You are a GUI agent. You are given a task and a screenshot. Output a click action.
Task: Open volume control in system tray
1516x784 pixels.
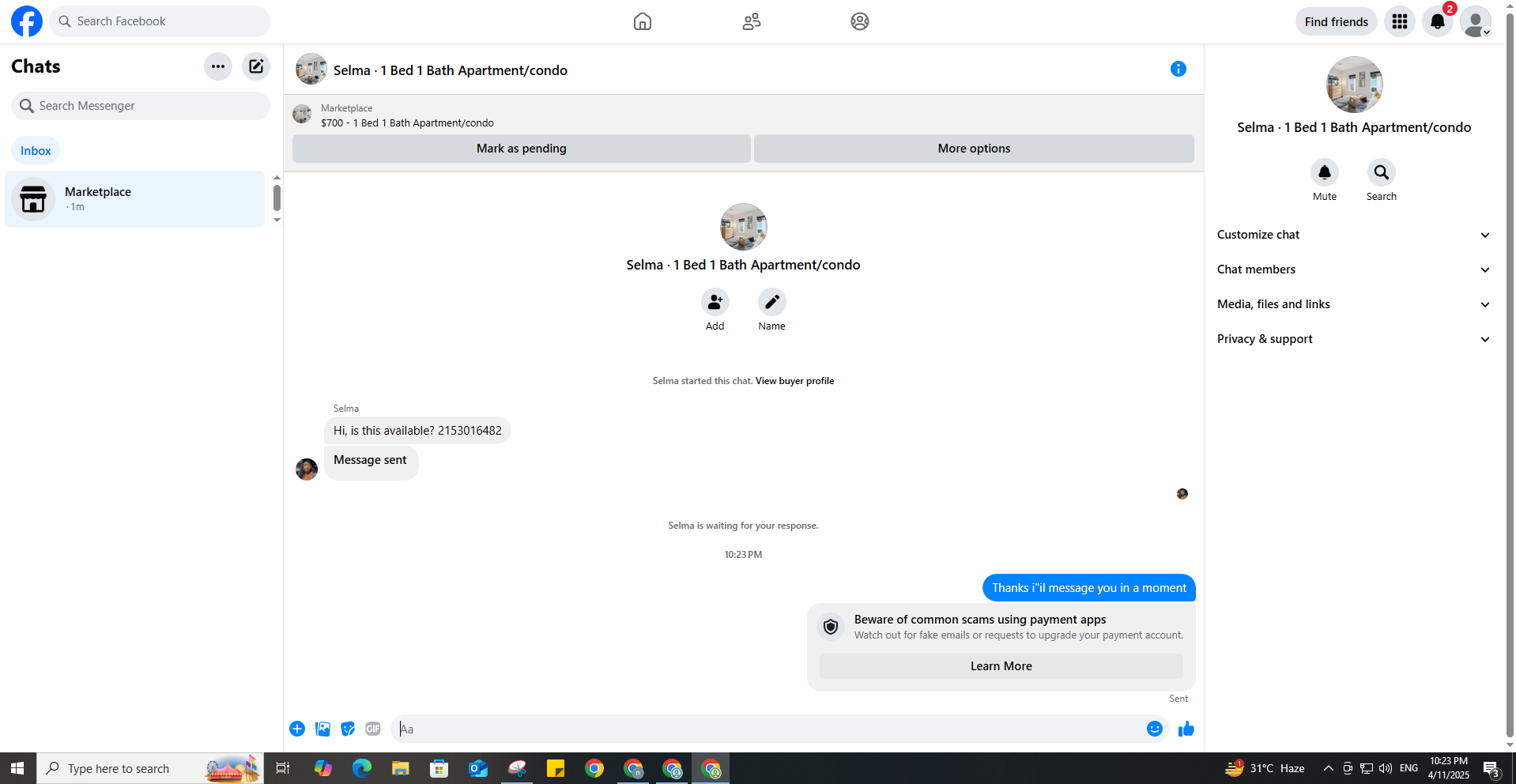coord(1386,768)
